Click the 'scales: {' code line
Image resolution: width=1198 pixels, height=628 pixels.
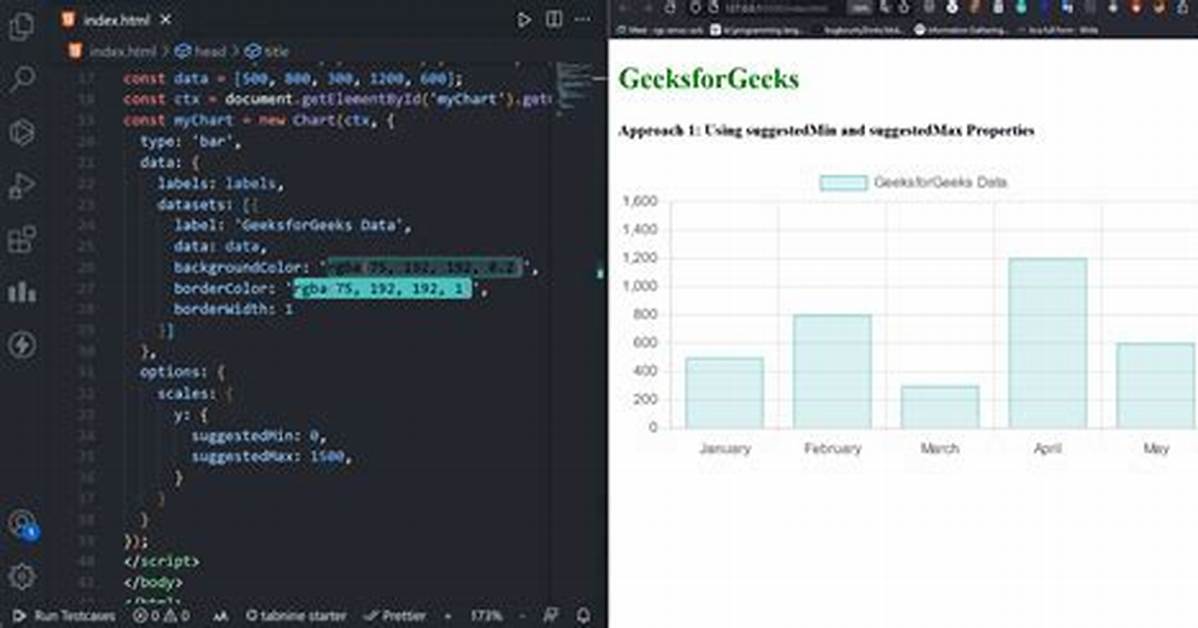coord(195,394)
